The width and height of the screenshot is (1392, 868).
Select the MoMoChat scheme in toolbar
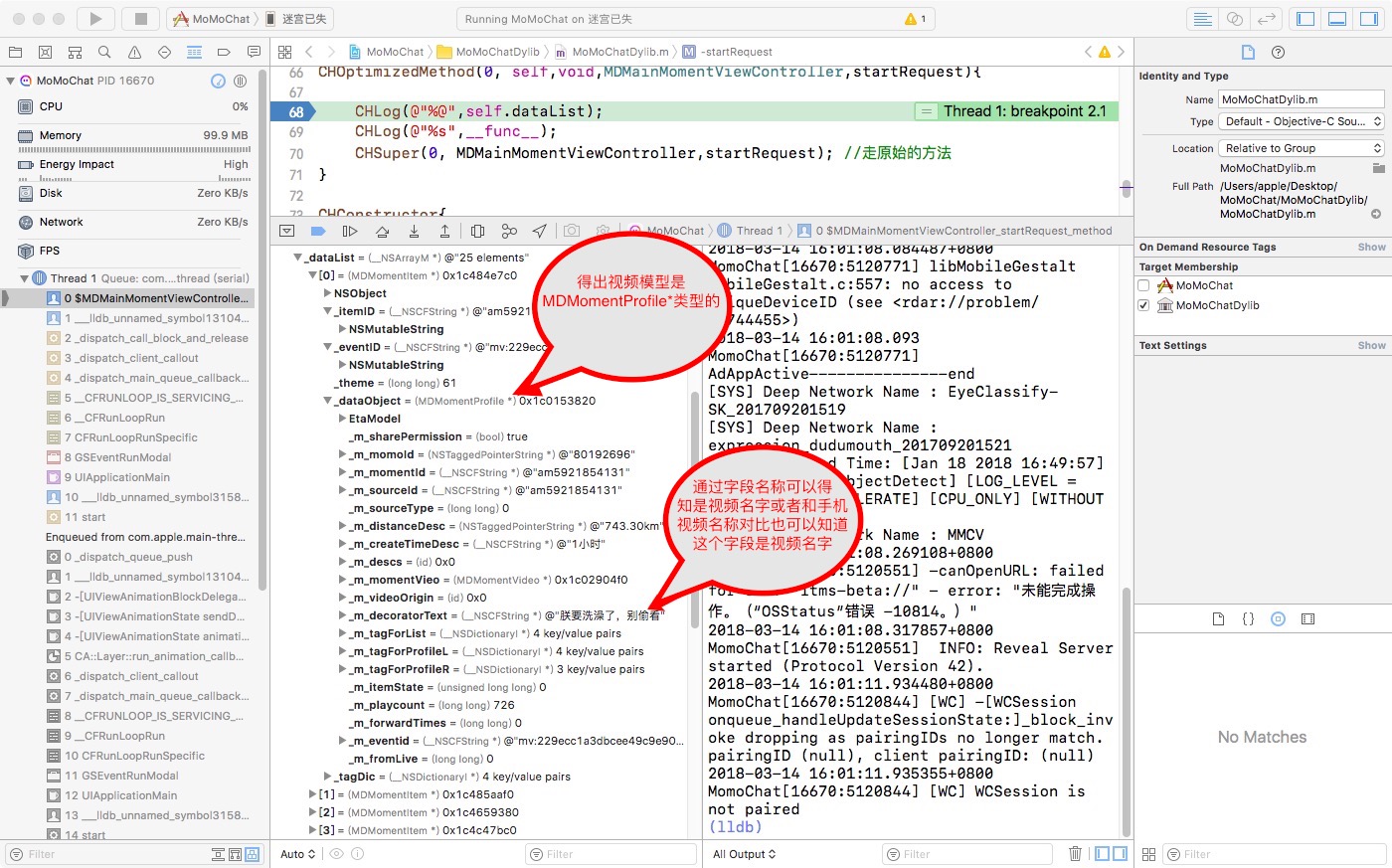pyautogui.click(x=212, y=19)
